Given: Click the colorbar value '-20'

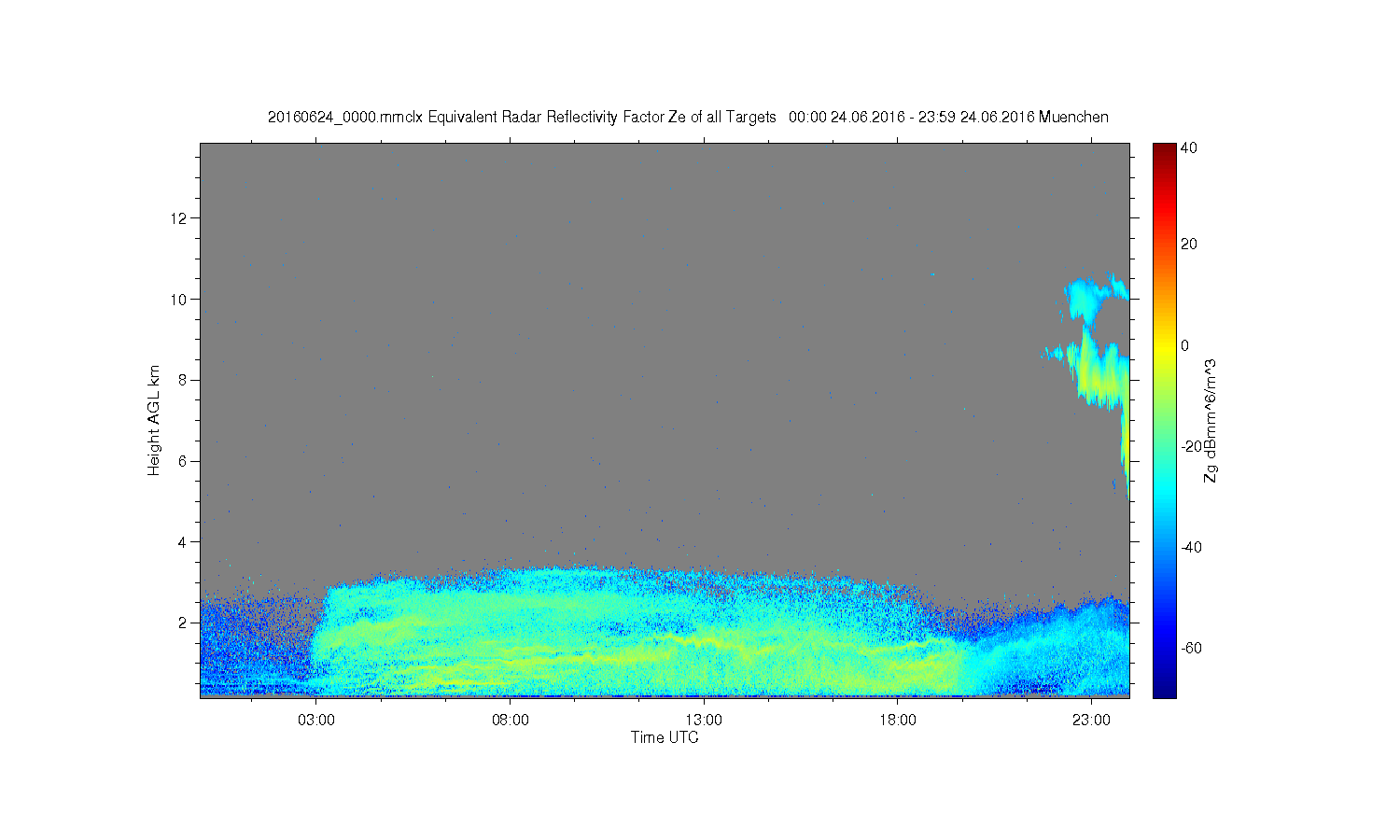Looking at the screenshot, I should 1191,446.
